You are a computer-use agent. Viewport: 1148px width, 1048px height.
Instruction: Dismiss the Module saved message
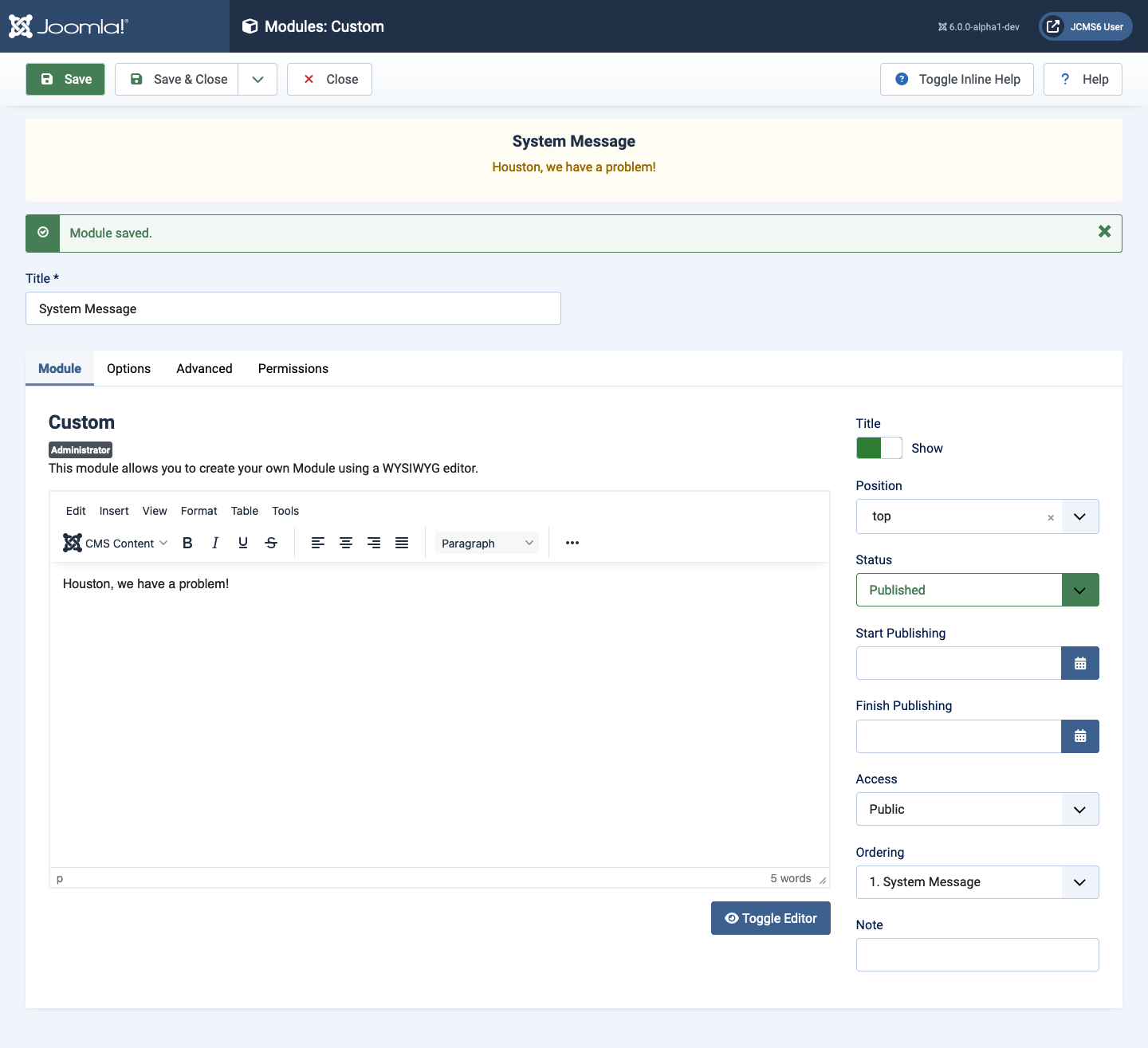(x=1104, y=231)
